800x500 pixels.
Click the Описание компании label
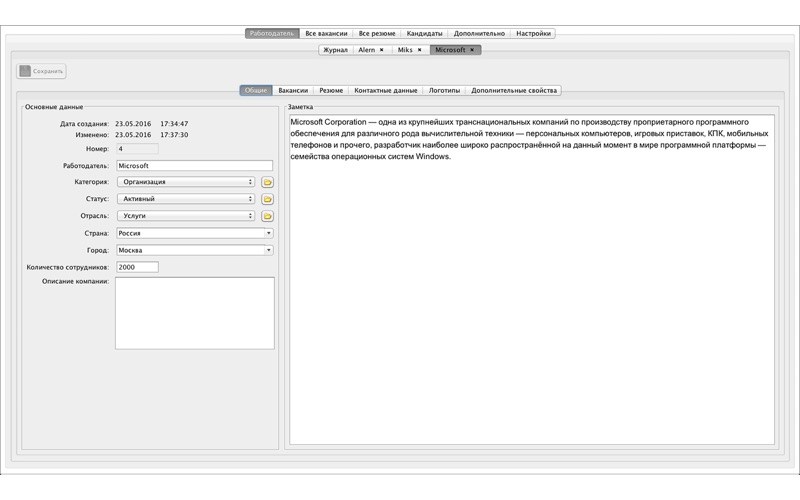pyautogui.click(x=76, y=282)
